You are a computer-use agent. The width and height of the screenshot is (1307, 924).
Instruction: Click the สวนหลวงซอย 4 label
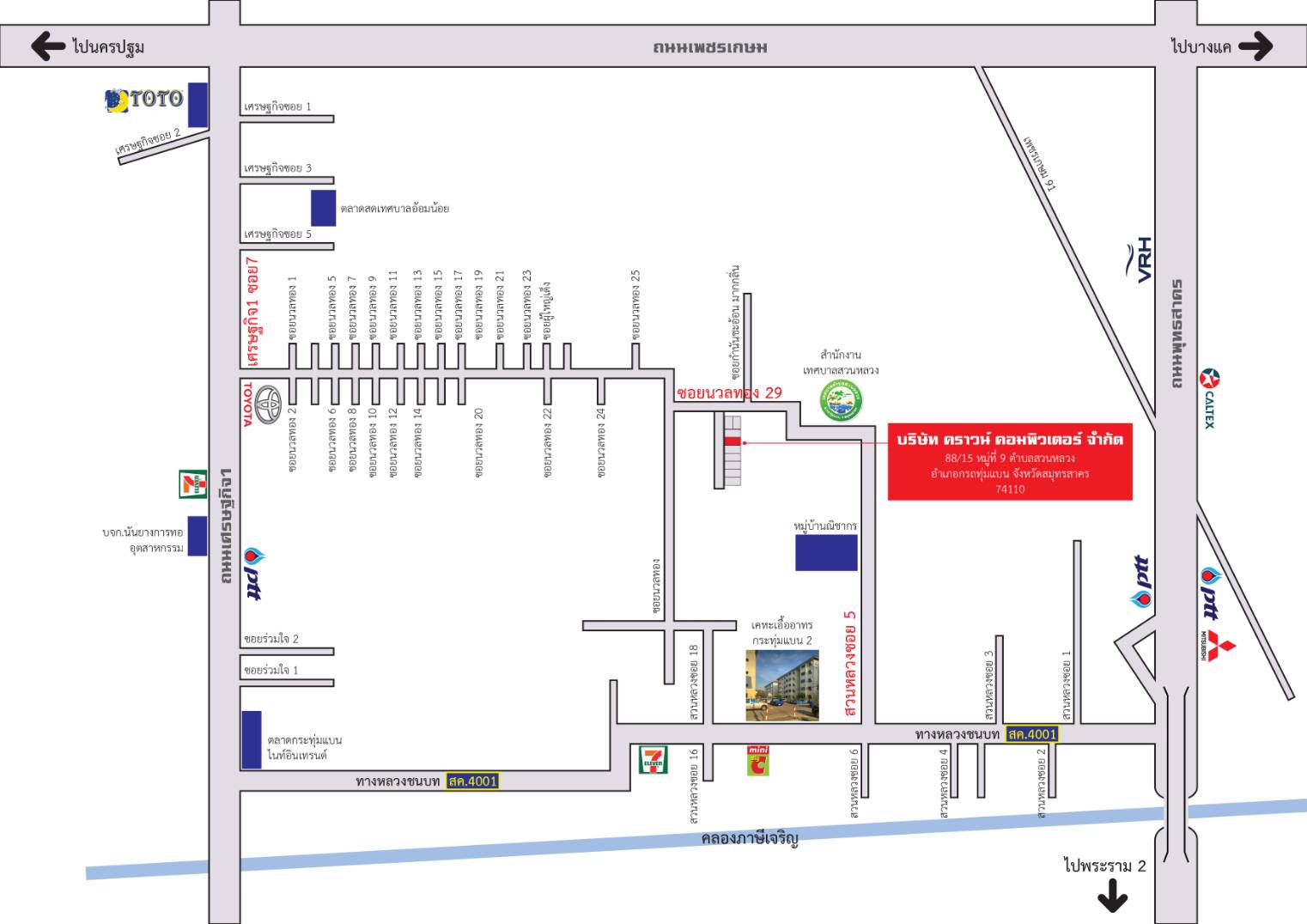[x=944, y=783]
